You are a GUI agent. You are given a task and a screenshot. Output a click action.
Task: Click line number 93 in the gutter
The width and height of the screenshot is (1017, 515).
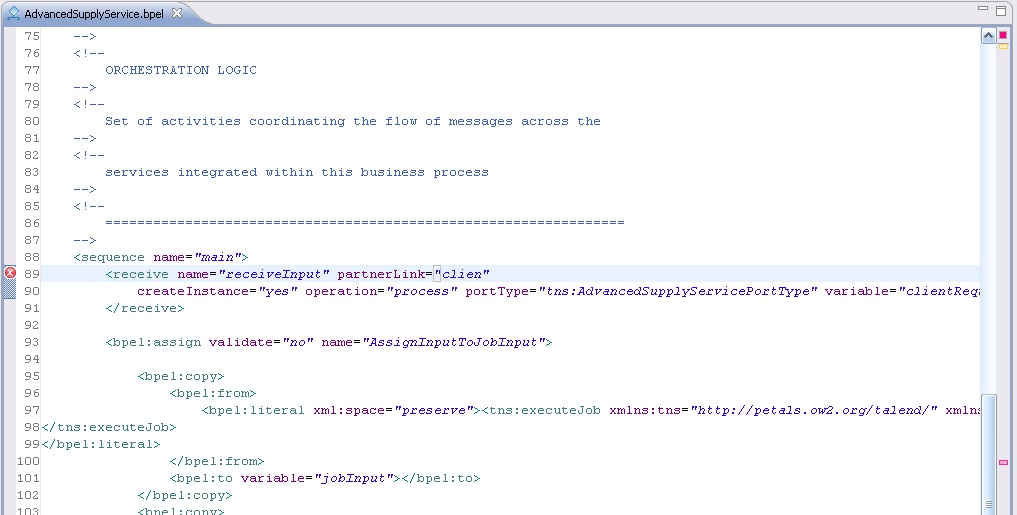click(31, 342)
